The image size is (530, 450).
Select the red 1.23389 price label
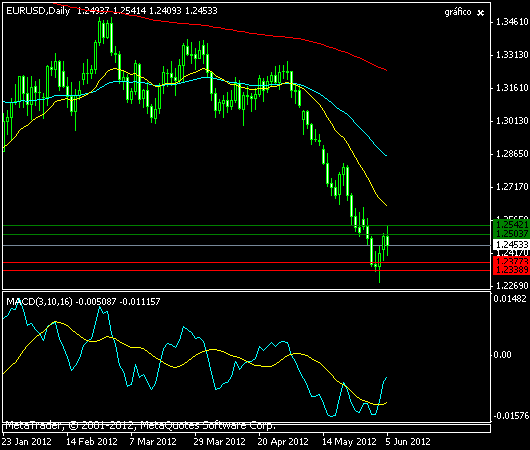tap(512, 270)
